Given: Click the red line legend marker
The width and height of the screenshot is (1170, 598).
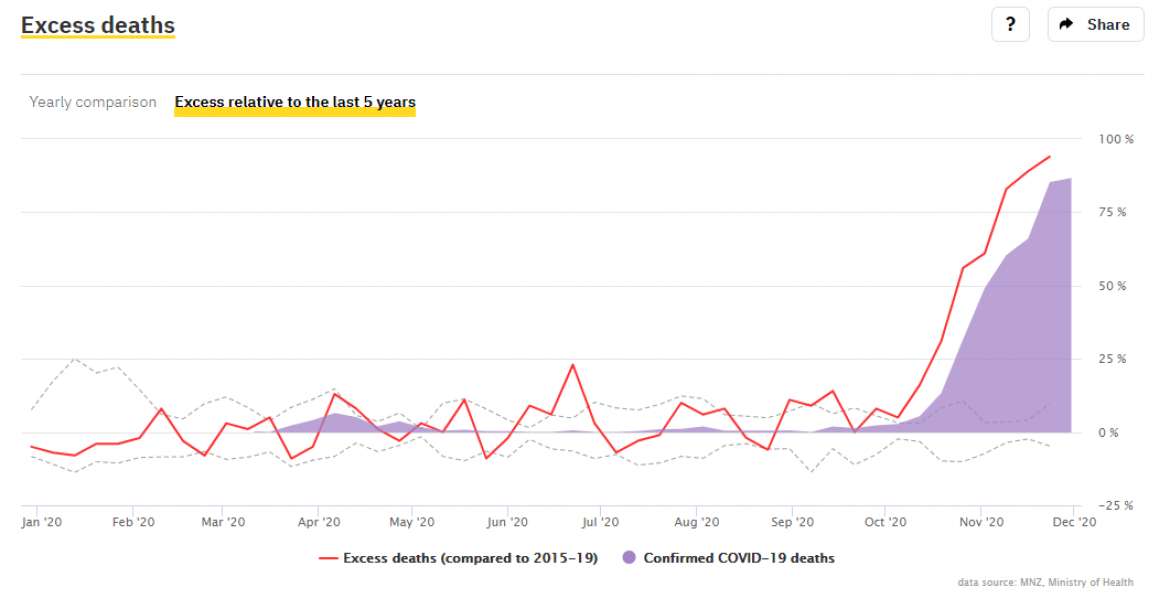Looking at the screenshot, I should click(329, 558).
